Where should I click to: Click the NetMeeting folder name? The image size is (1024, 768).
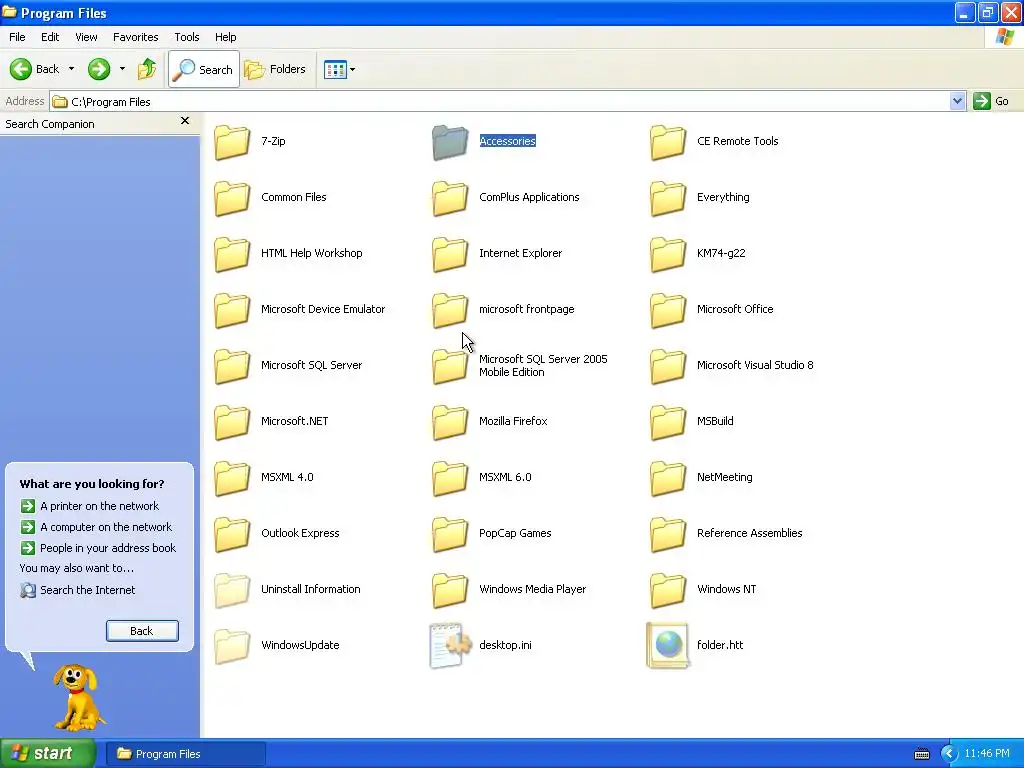725,477
